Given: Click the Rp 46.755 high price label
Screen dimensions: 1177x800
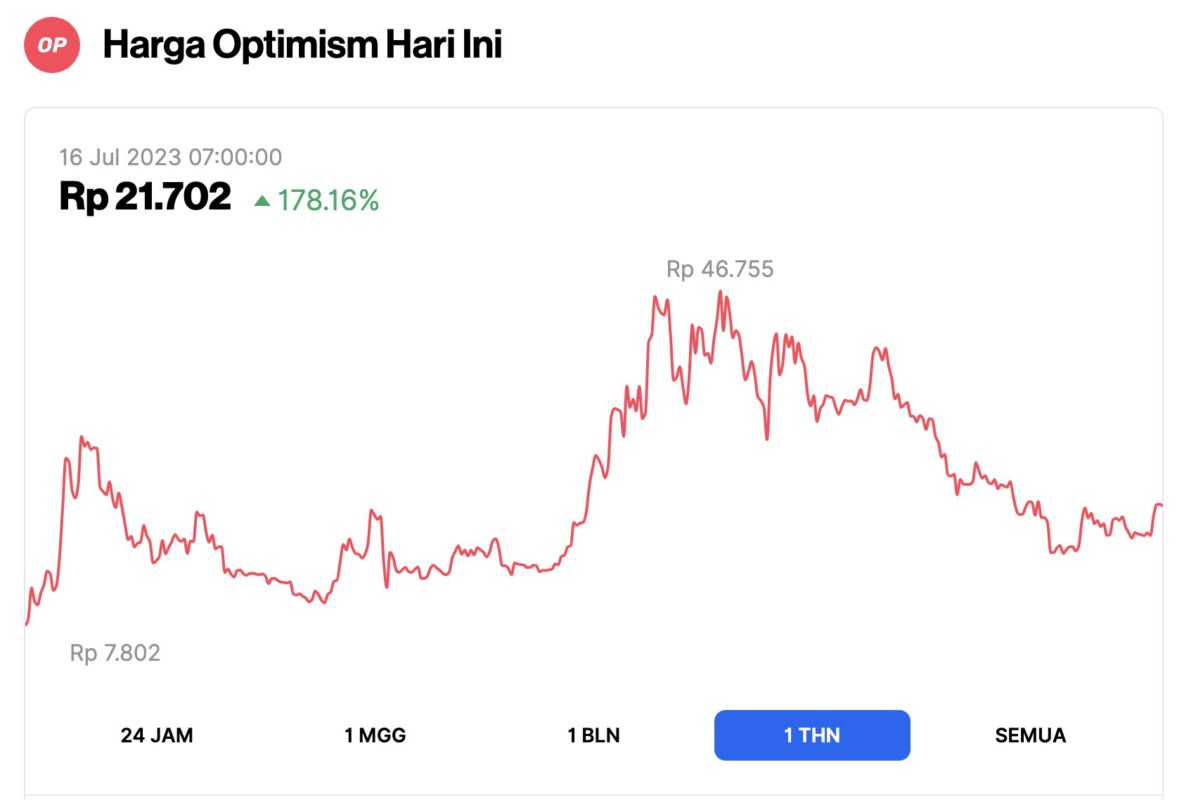Looking at the screenshot, I should [720, 269].
